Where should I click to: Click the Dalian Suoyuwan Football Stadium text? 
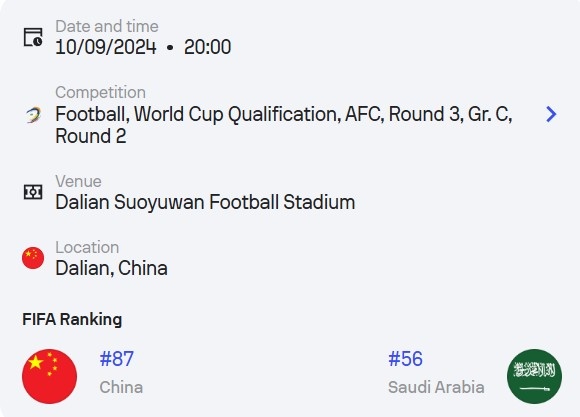click(205, 202)
